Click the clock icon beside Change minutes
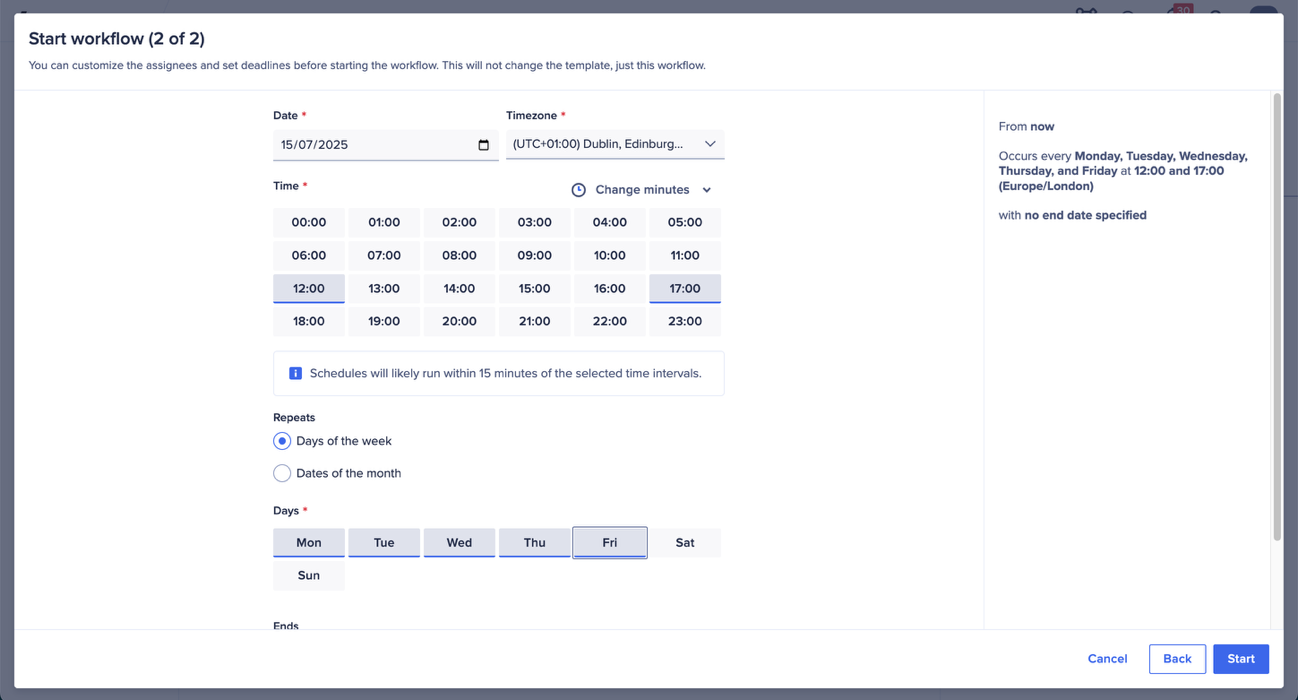 click(x=578, y=190)
